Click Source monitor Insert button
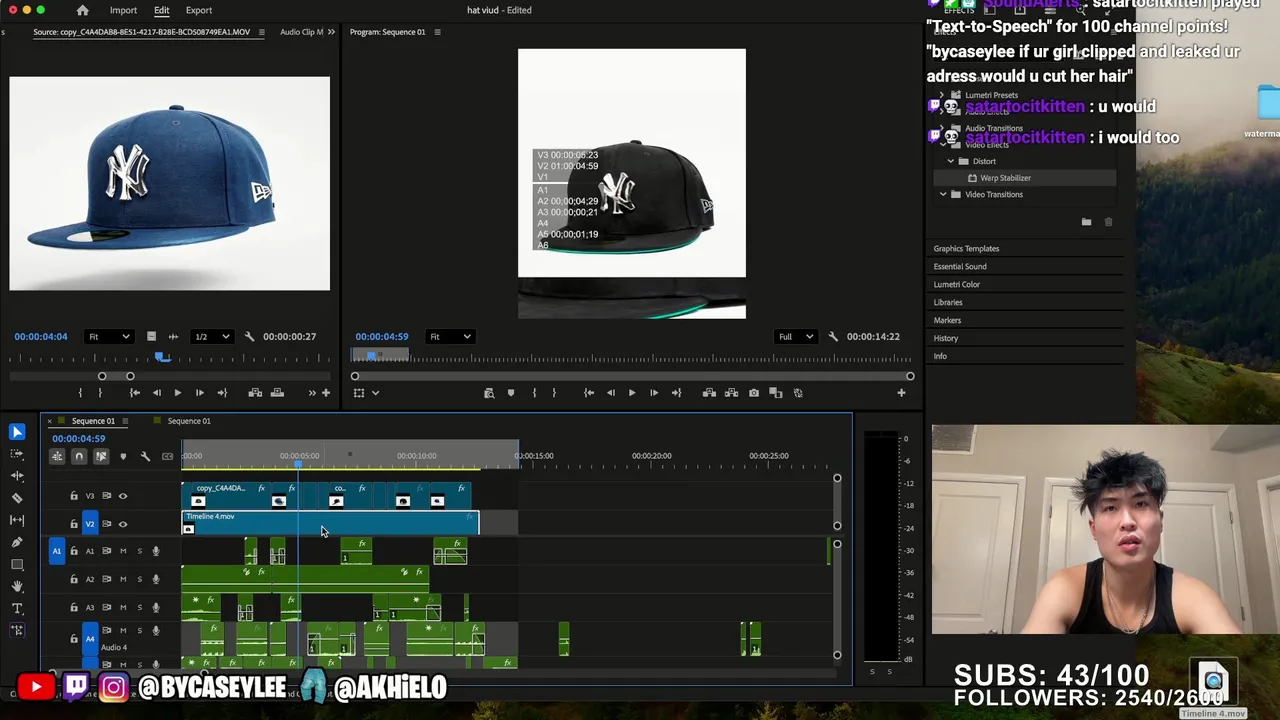This screenshot has height=720, width=1280. pos(255,393)
